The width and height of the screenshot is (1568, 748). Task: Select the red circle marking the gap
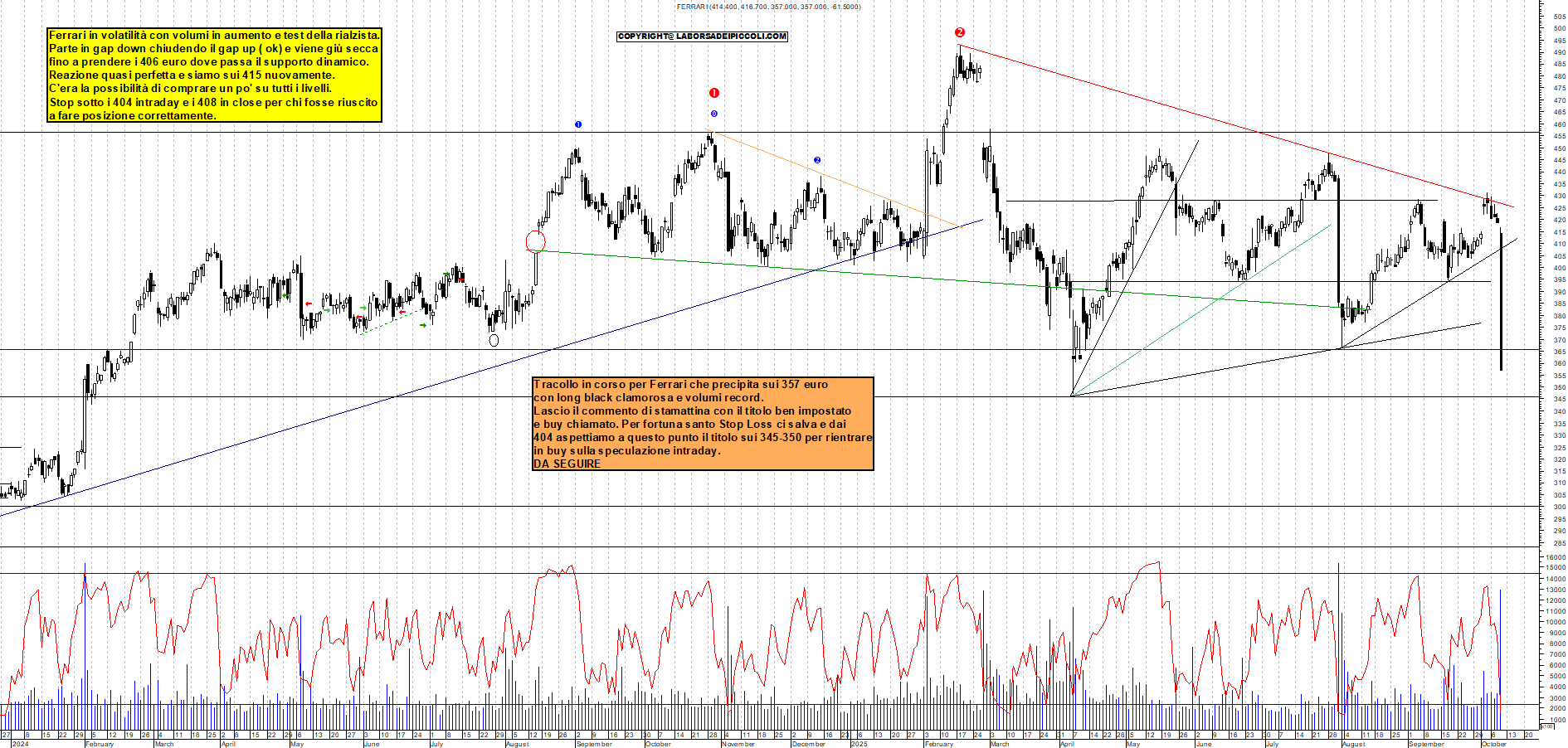click(x=536, y=241)
